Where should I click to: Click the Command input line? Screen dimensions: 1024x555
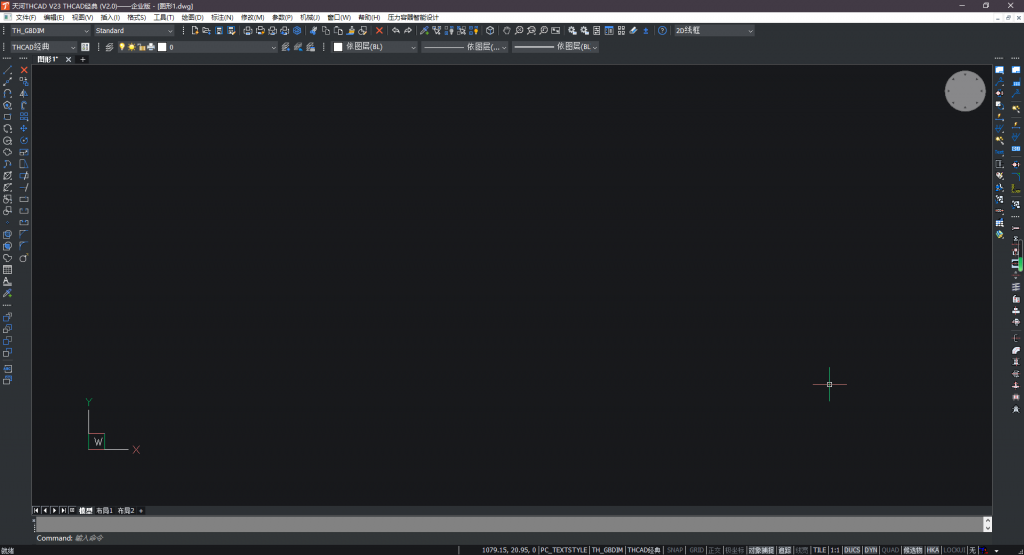tap(500, 538)
